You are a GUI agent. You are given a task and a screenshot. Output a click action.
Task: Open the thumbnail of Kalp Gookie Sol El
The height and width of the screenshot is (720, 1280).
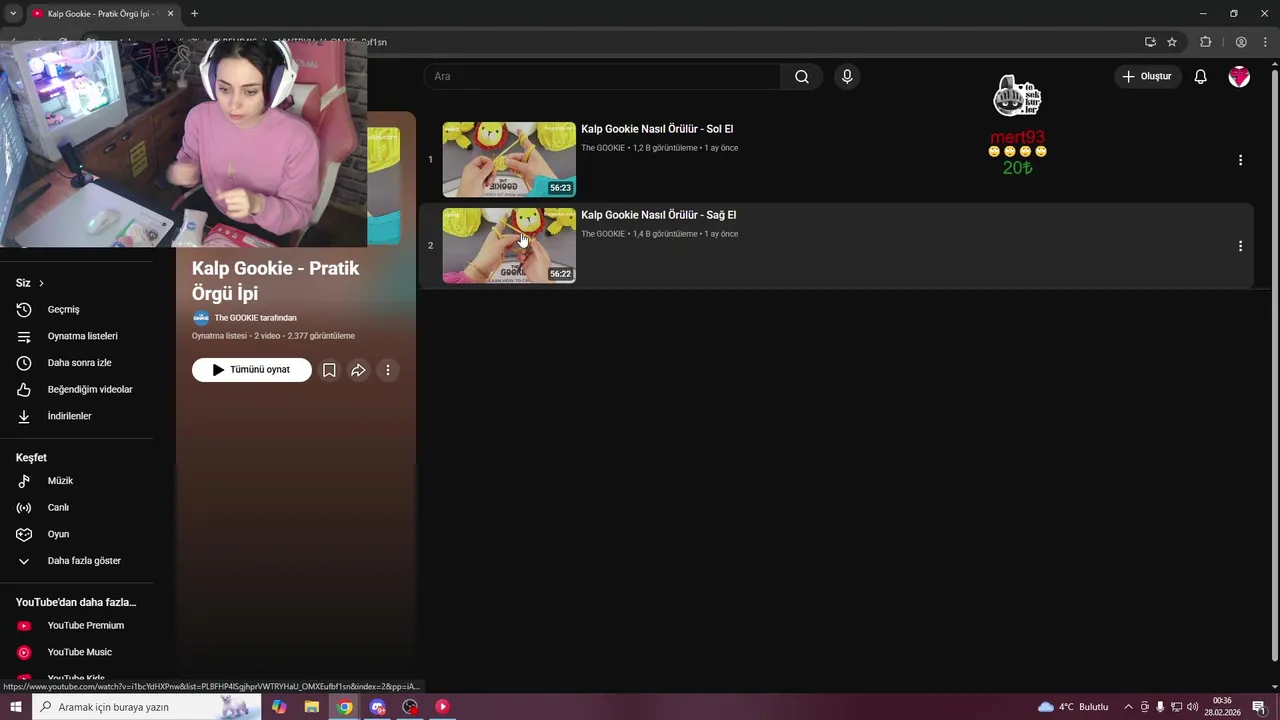(x=509, y=159)
